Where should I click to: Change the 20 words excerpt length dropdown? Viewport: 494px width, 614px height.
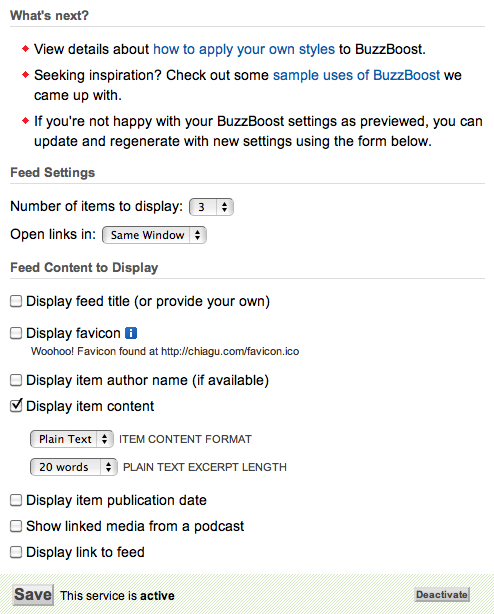tap(74, 467)
